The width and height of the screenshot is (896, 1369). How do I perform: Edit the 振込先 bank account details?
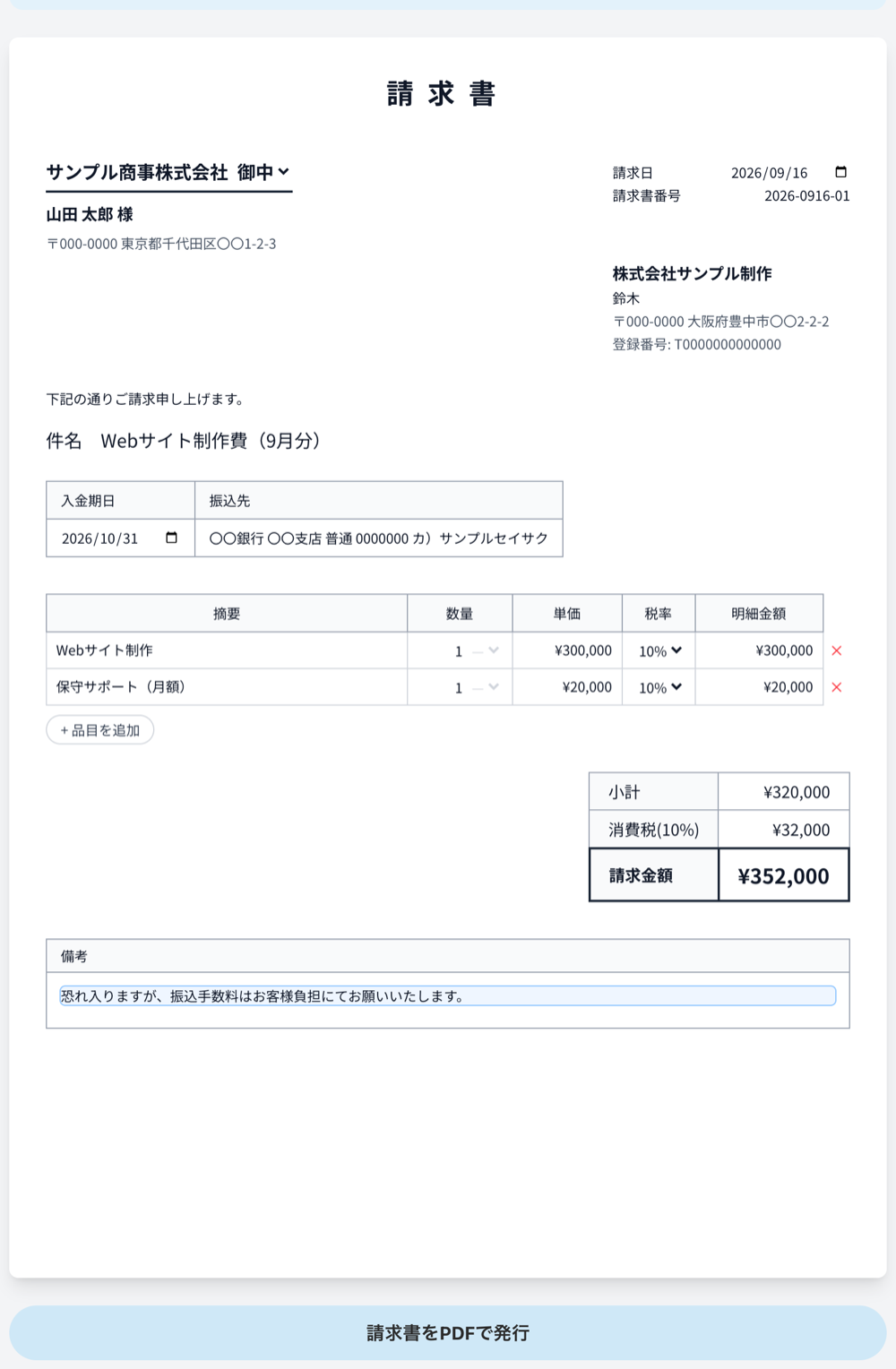[x=378, y=538]
